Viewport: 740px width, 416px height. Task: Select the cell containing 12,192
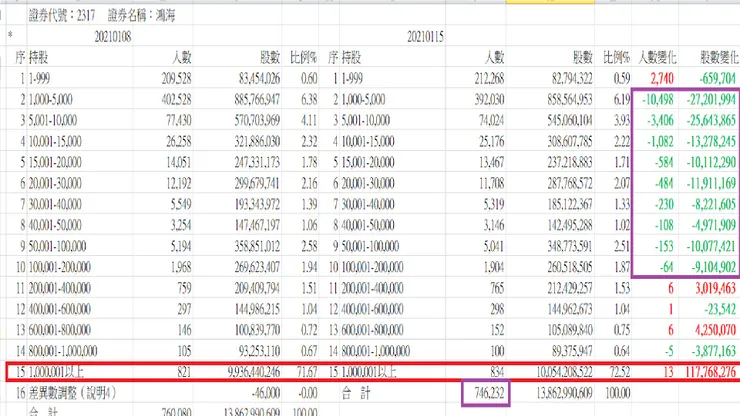coord(179,183)
